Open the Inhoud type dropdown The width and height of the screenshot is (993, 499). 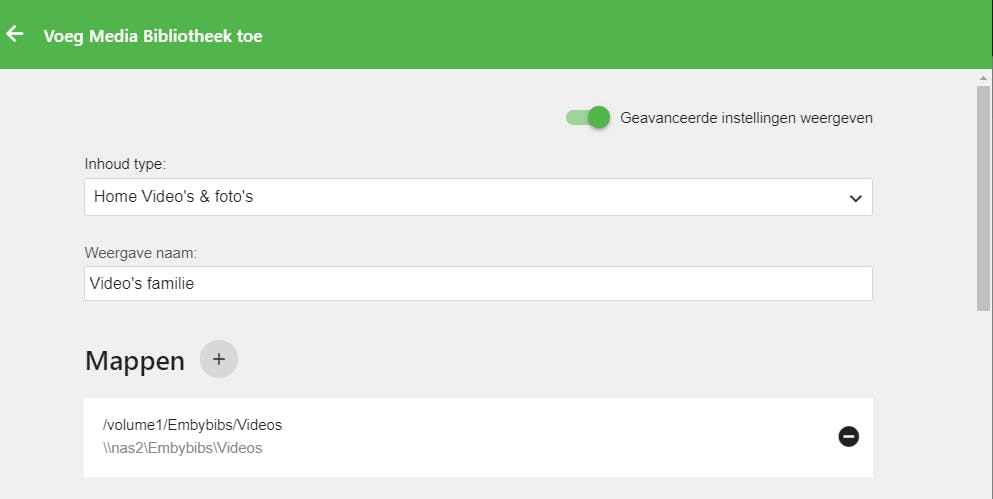pos(478,197)
